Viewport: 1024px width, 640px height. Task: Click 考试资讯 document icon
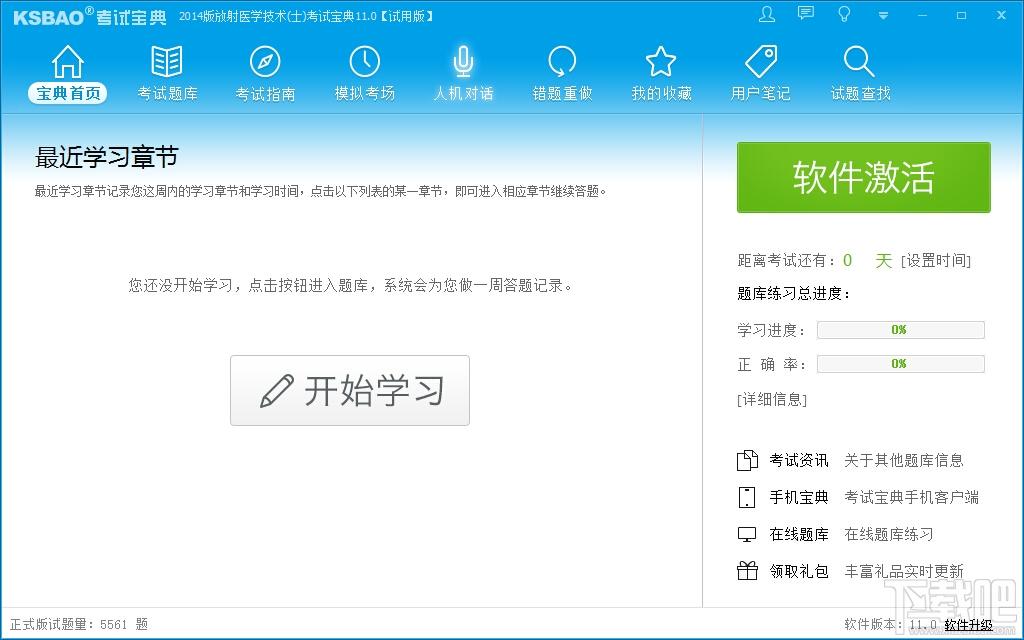pos(747,460)
